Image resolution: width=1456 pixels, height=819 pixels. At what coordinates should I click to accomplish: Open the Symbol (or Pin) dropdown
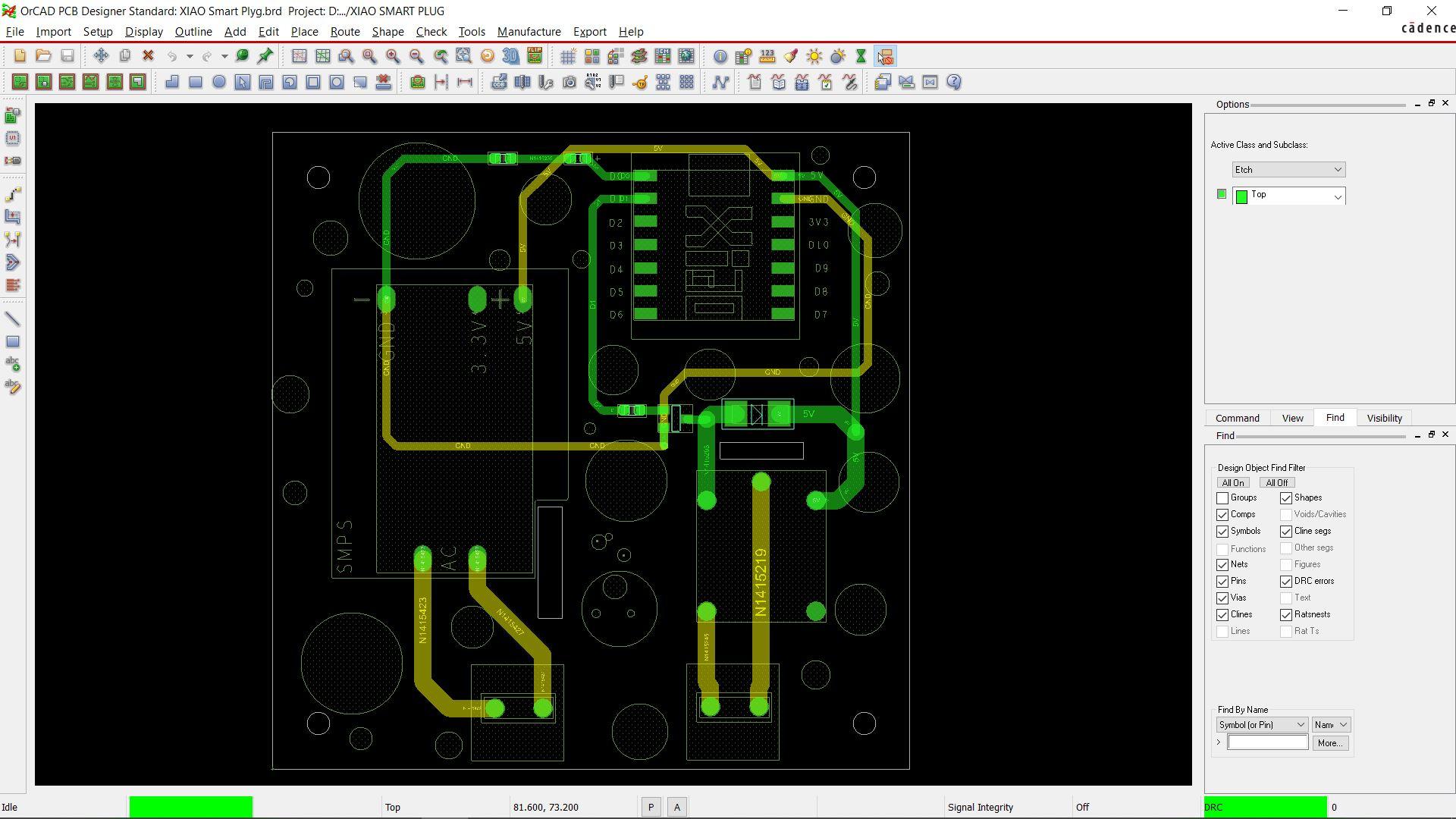1262,725
